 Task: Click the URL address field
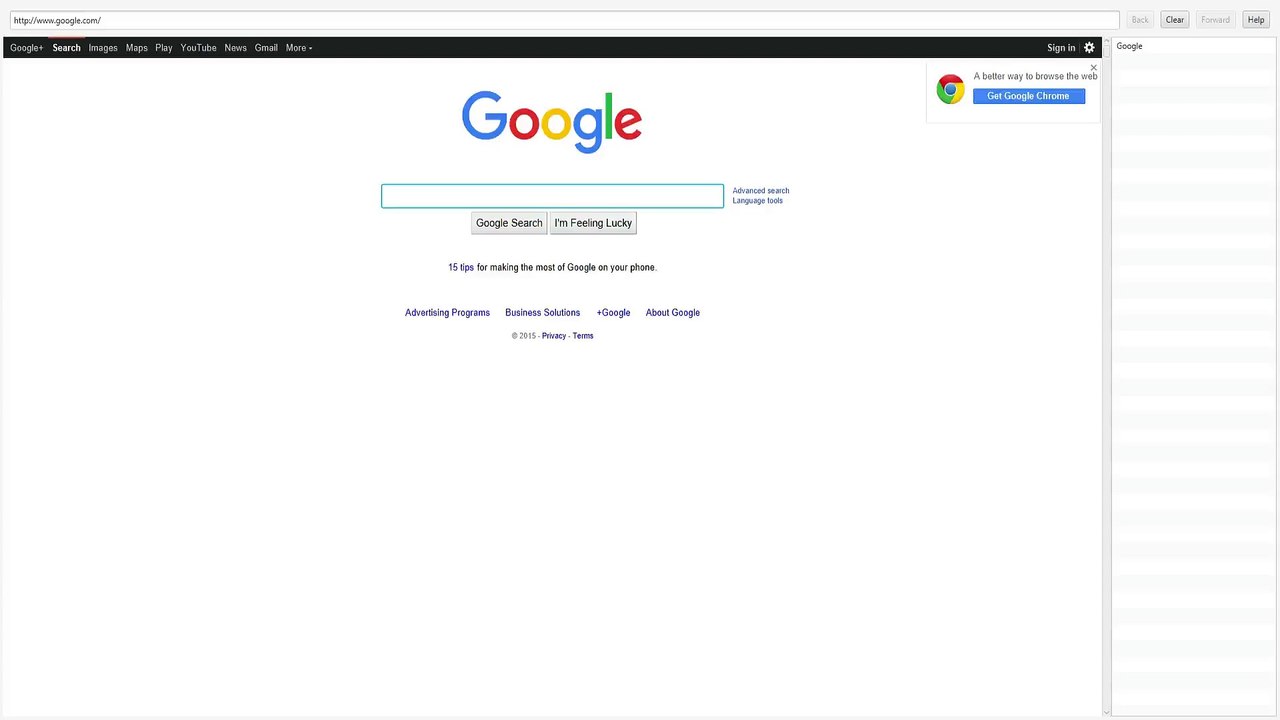564,20
